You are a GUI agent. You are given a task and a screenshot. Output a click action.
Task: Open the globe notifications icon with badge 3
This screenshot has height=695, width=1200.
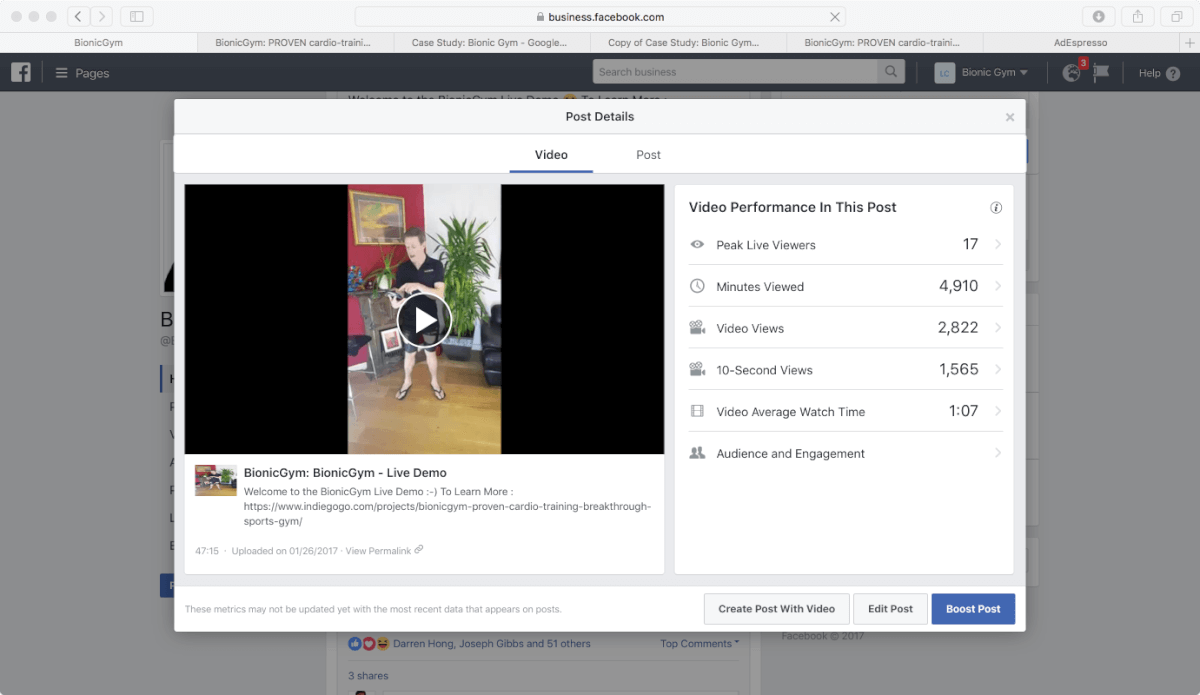[1072, 73]
